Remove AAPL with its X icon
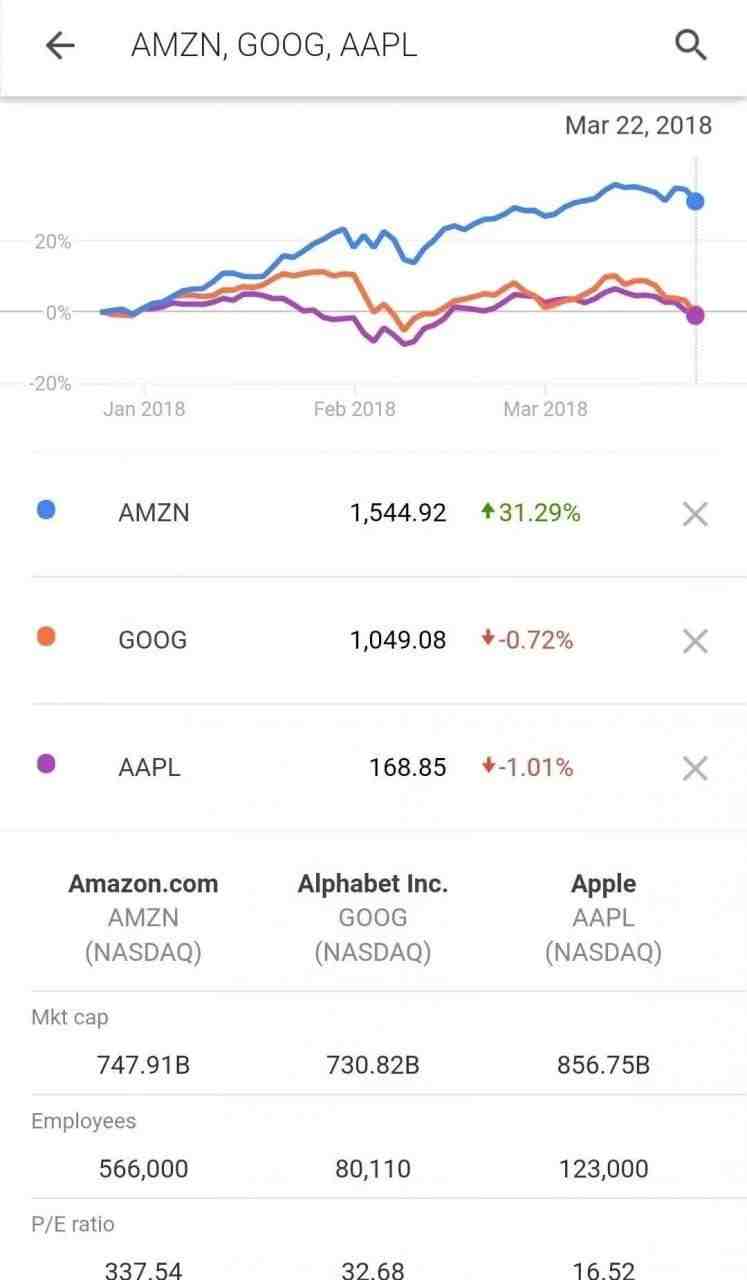The image size is (747, 1280). 695,768
